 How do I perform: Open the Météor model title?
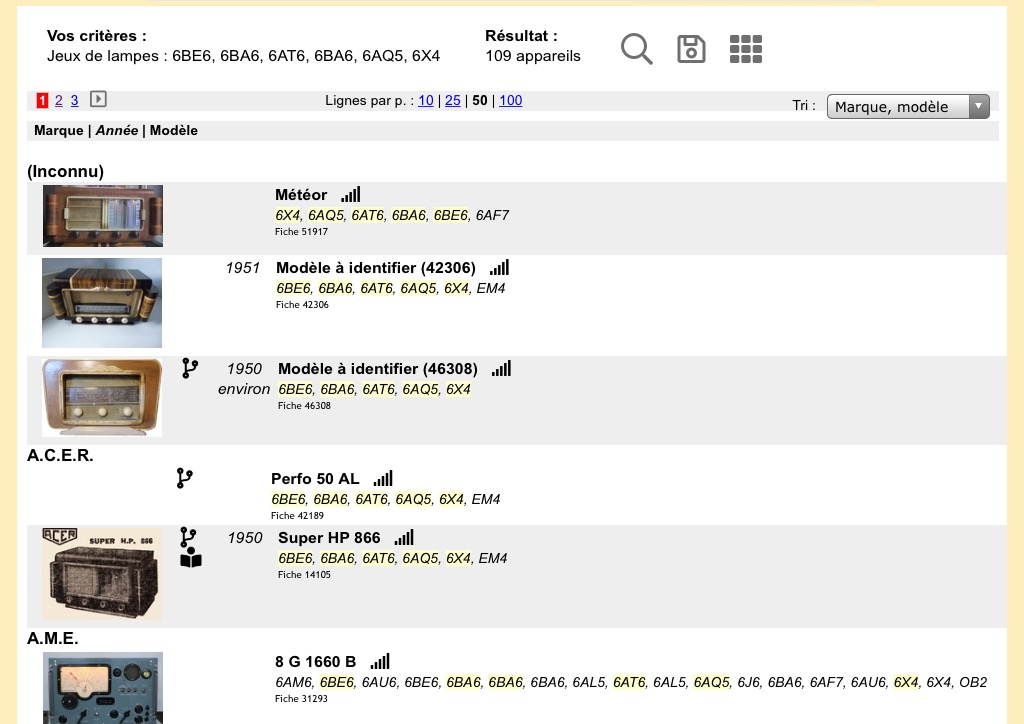(301, 195)
